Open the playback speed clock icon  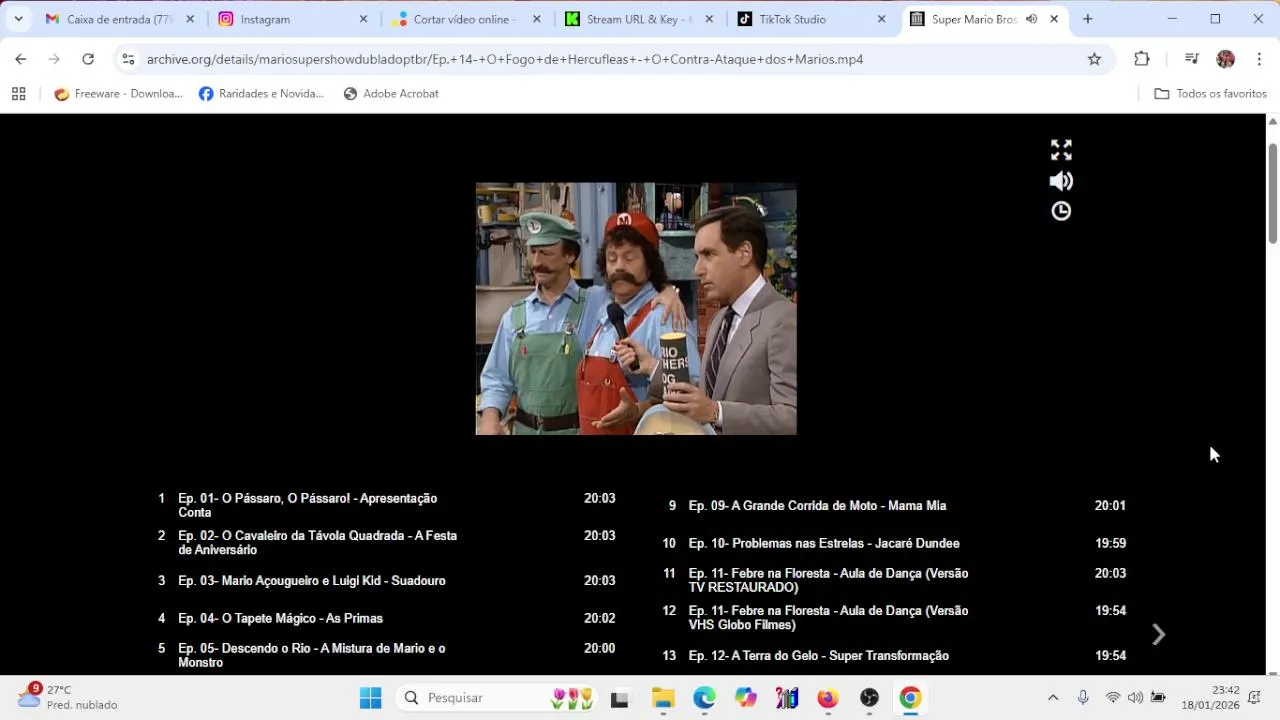coord(1061,211)
